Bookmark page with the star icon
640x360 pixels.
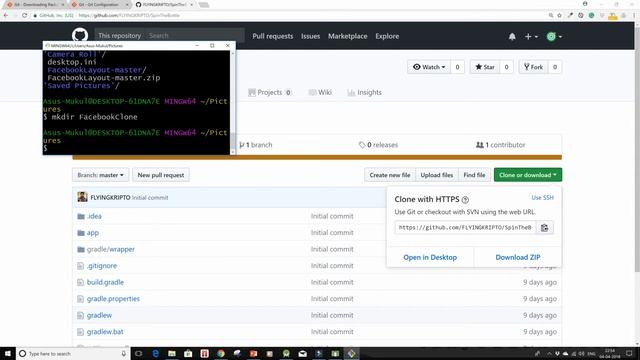click(560, 16)
